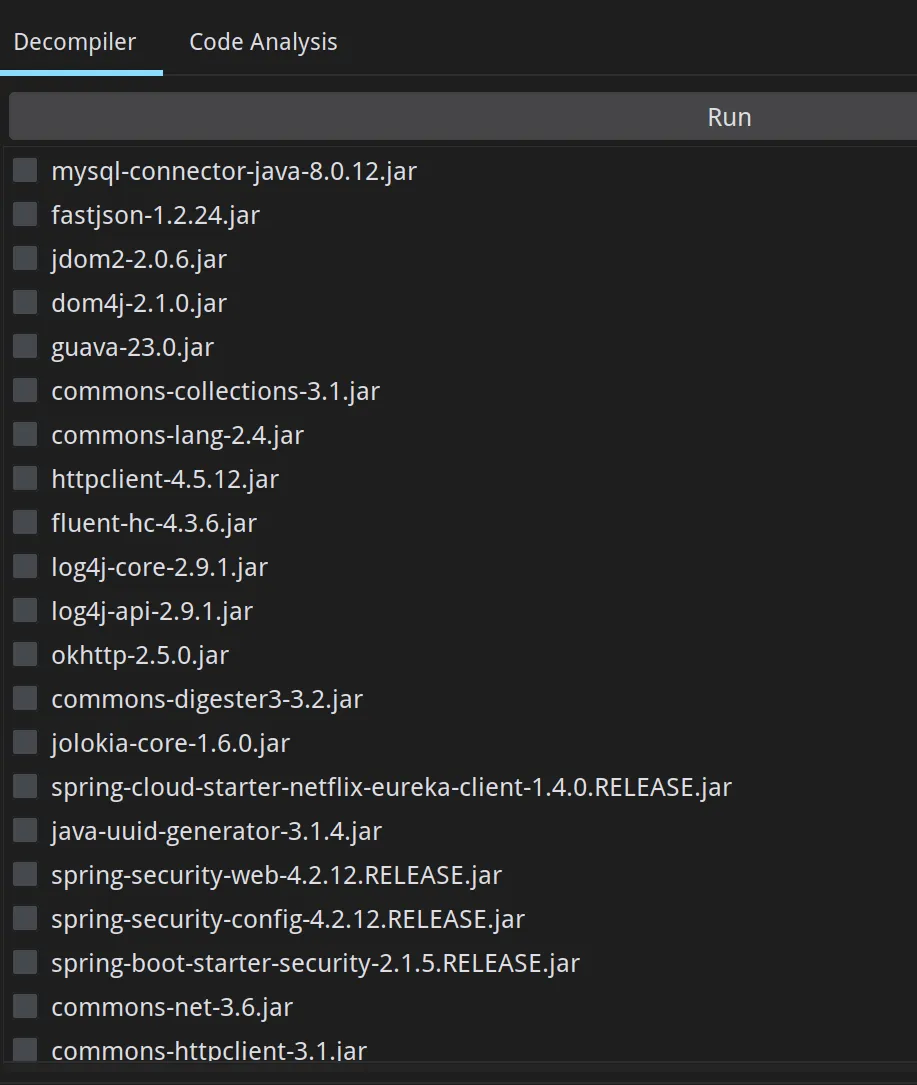Check the java-uuid-generator-3.1.4.jar checkbox
This screenshot has width=917, height=1085.
tap(25, 831)
